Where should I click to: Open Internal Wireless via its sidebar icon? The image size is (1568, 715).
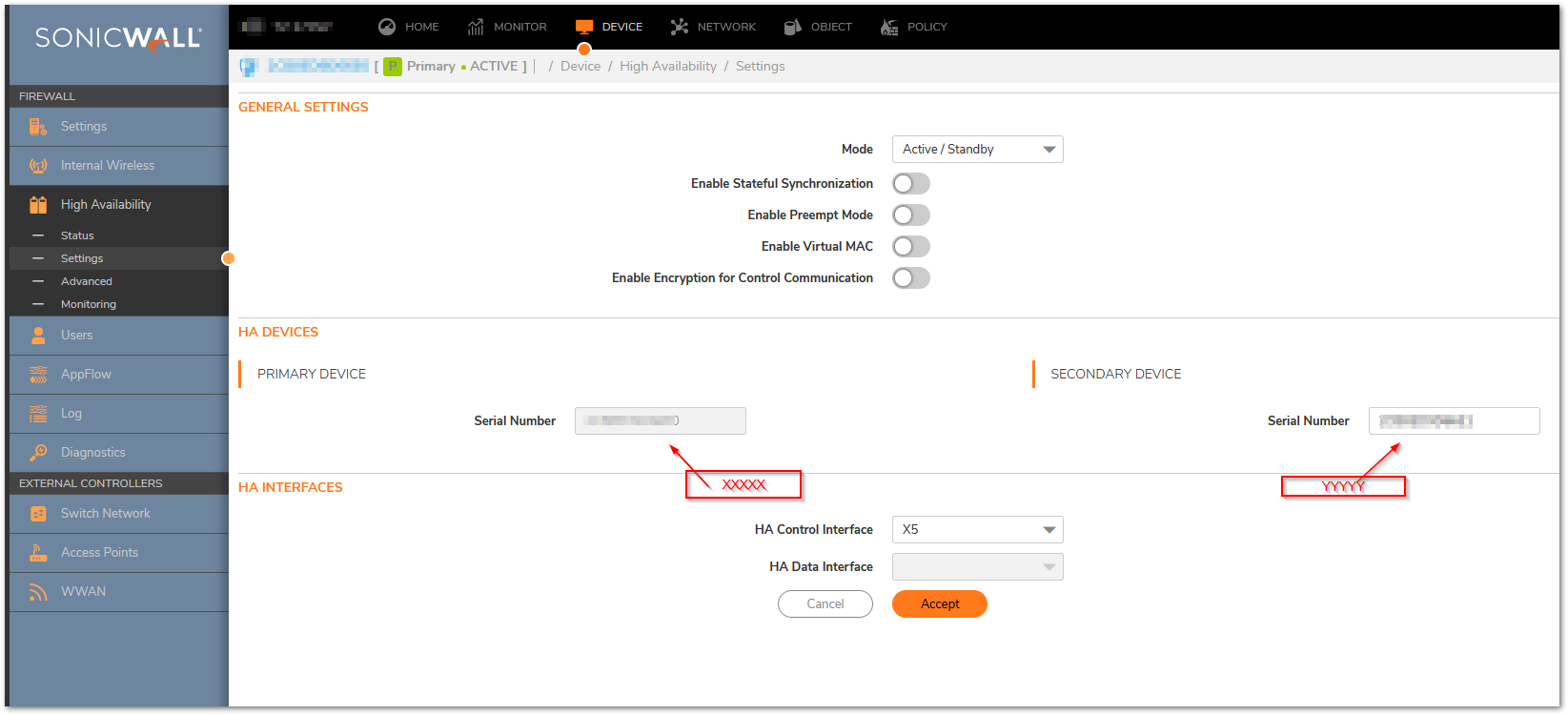coord(38,166)
